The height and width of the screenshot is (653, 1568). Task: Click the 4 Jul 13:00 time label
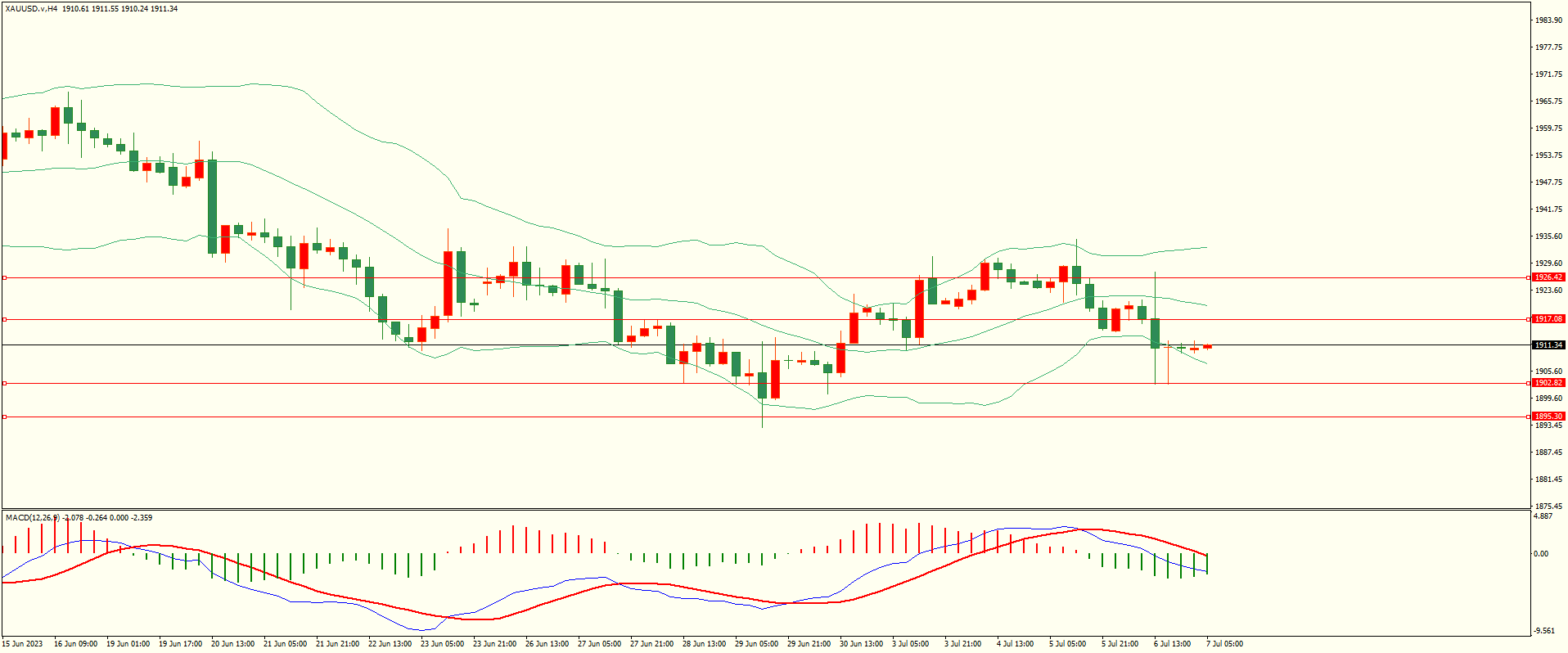[x=1015, y=644]
